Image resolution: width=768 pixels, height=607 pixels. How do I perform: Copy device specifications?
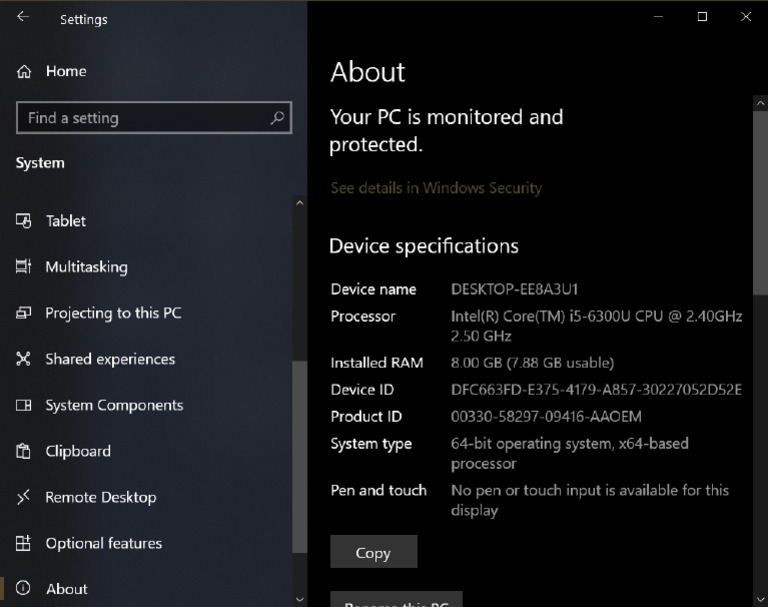tap(374, 552)
